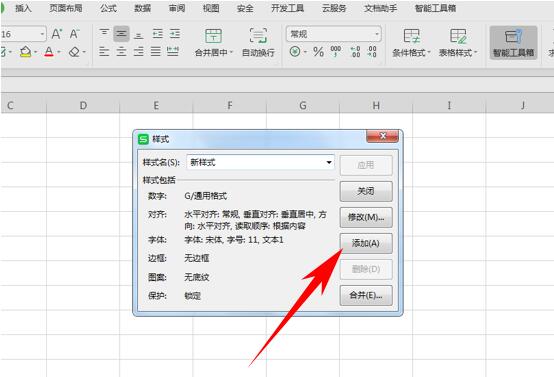The width and height of the screenshot is (554, 377).
Task: Expand the clear format eraser dropdown arrow
Action: [x=84, y=52]
